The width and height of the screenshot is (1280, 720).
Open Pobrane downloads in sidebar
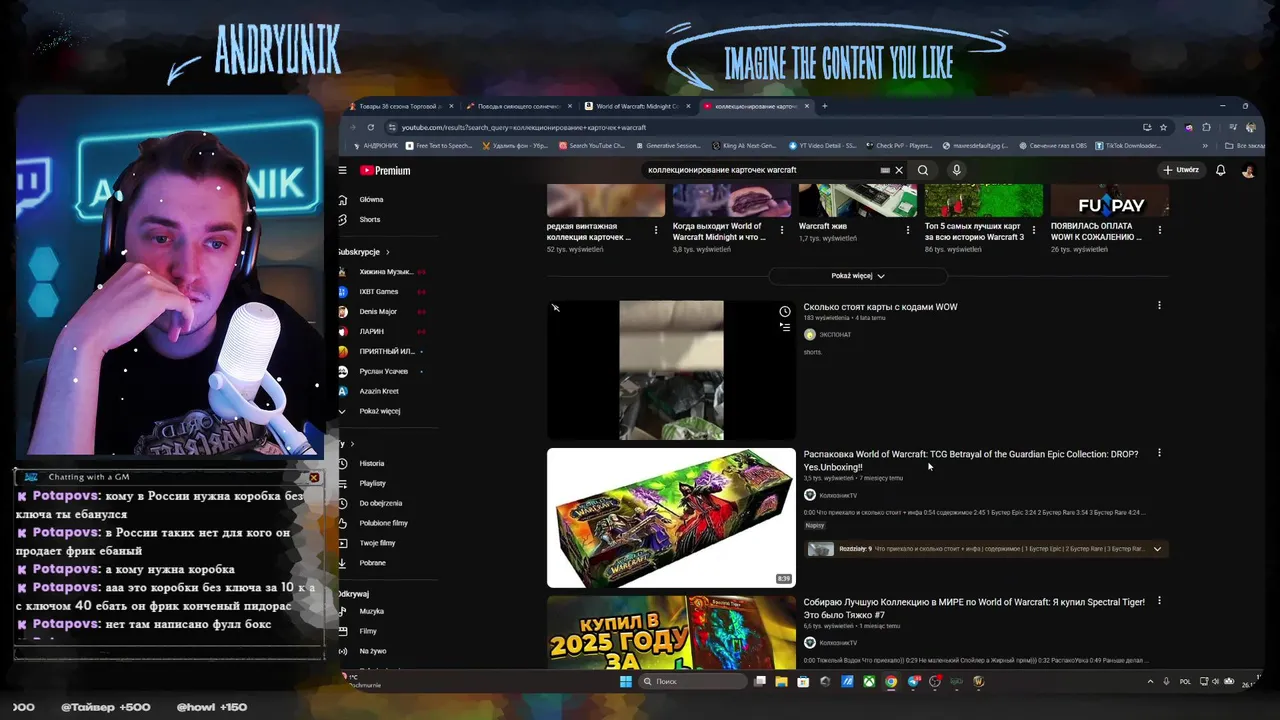point(373,563)
